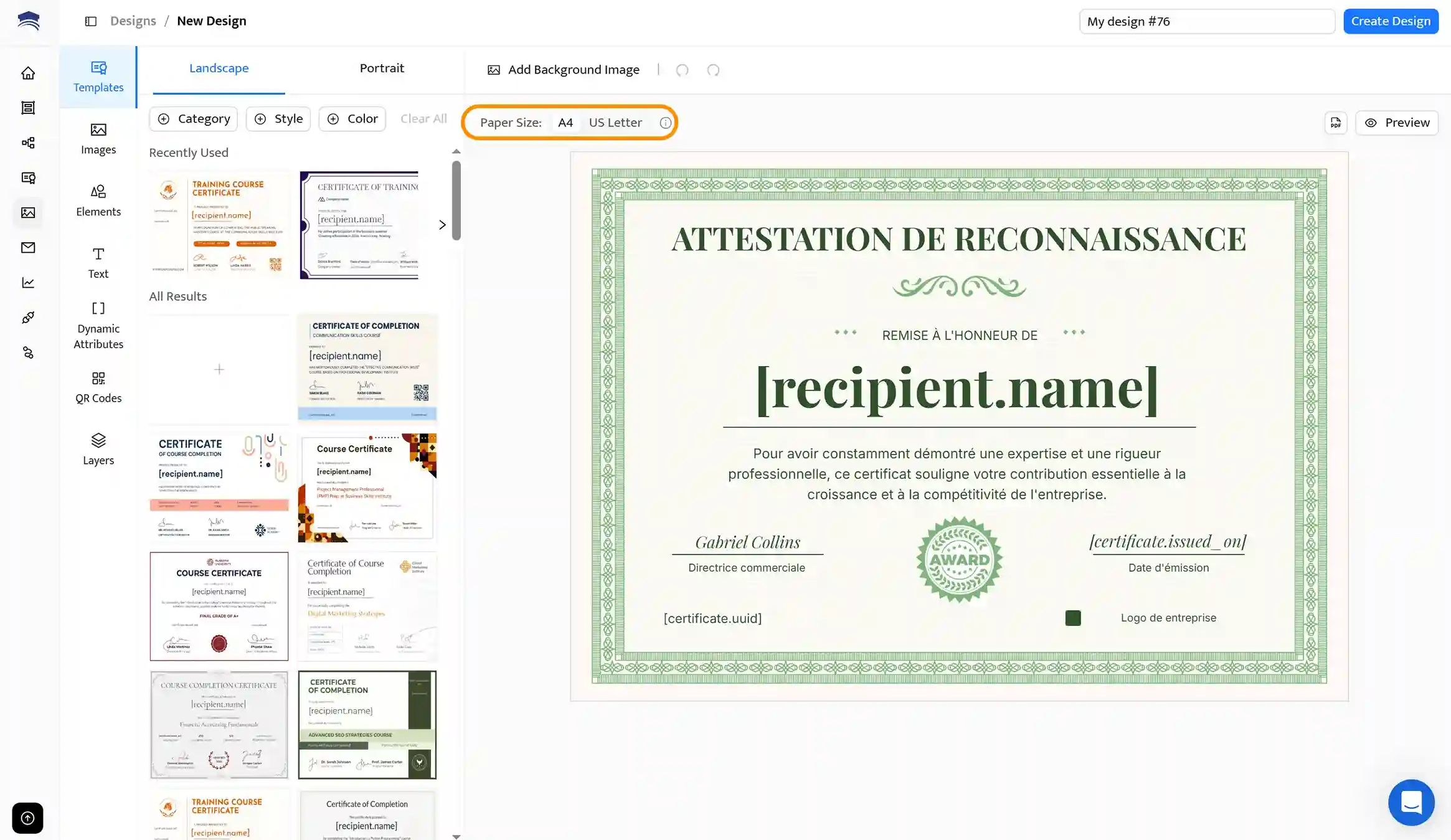This screenshot has height=840, width=1451.
Task: Switch to the Landscape tab
Action: point(219,68)
